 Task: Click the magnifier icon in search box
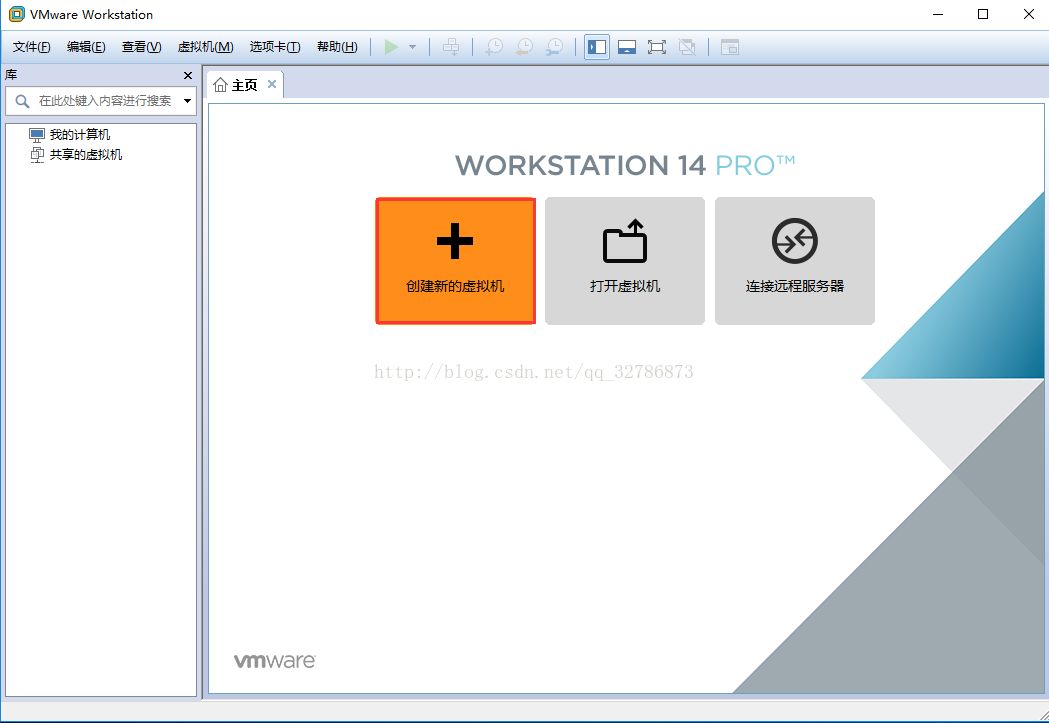(x=22, y=101)
